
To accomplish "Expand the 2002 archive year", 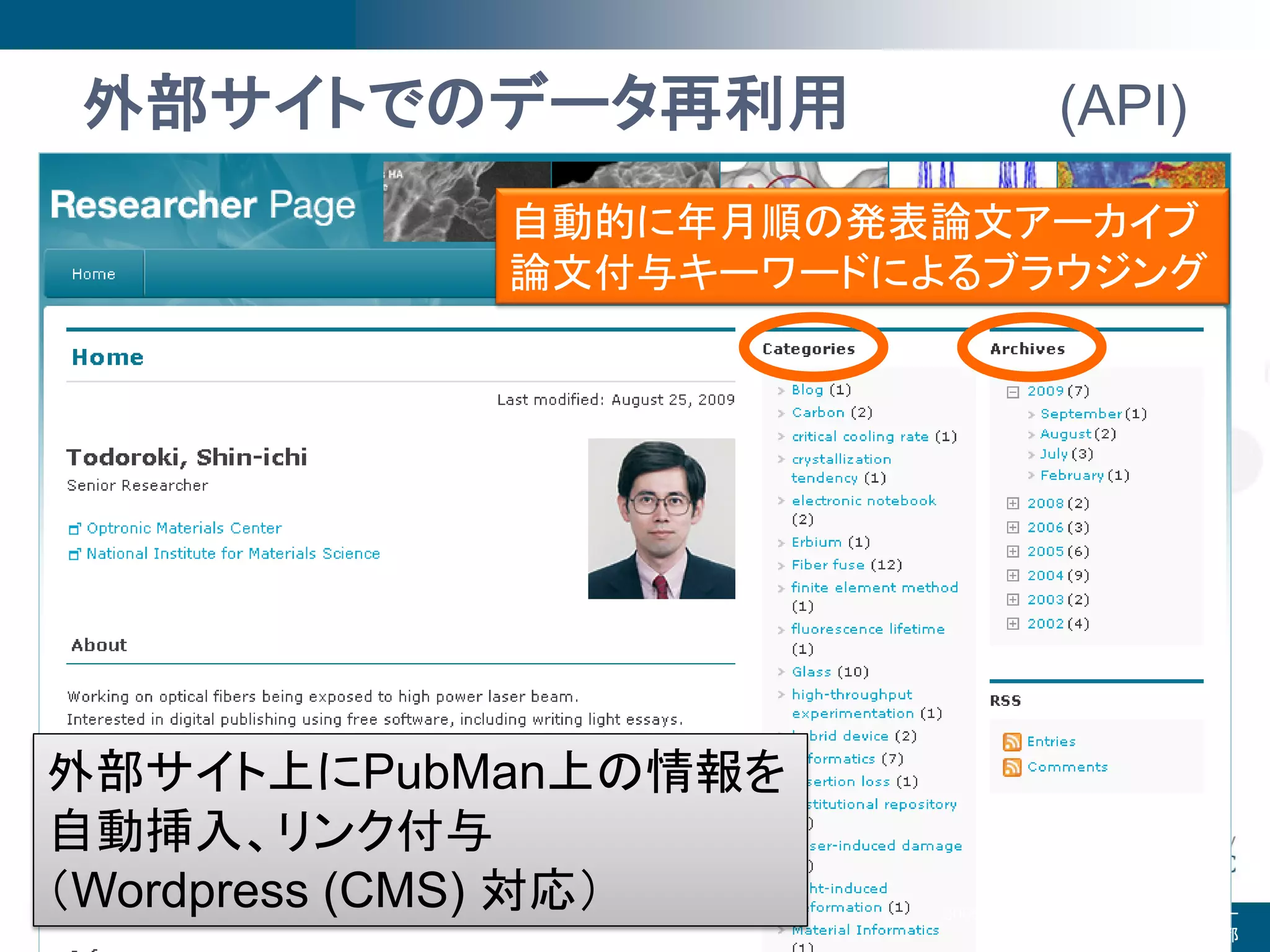I will (1013, 624).
